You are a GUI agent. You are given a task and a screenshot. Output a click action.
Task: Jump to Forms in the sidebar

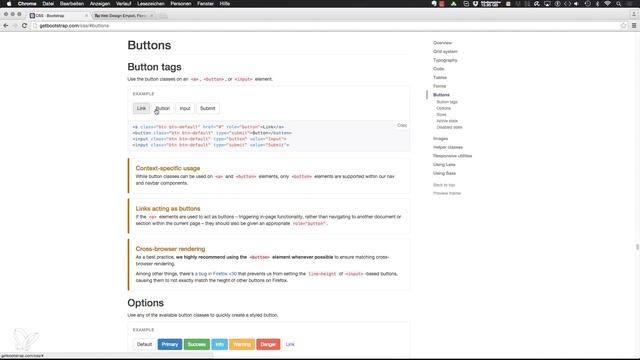point(440,86)
